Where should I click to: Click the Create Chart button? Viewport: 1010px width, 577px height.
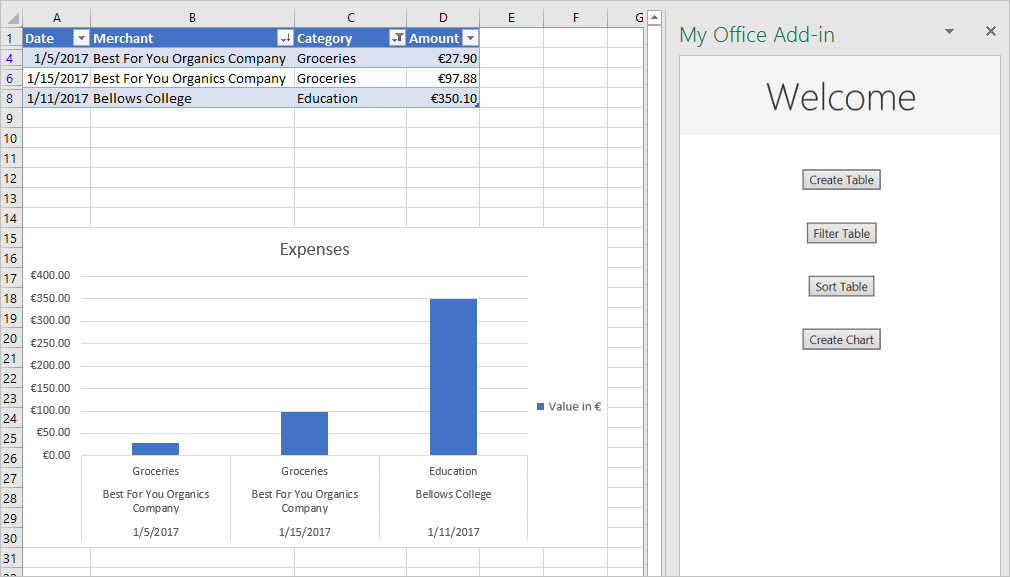(x=841, y=339)
